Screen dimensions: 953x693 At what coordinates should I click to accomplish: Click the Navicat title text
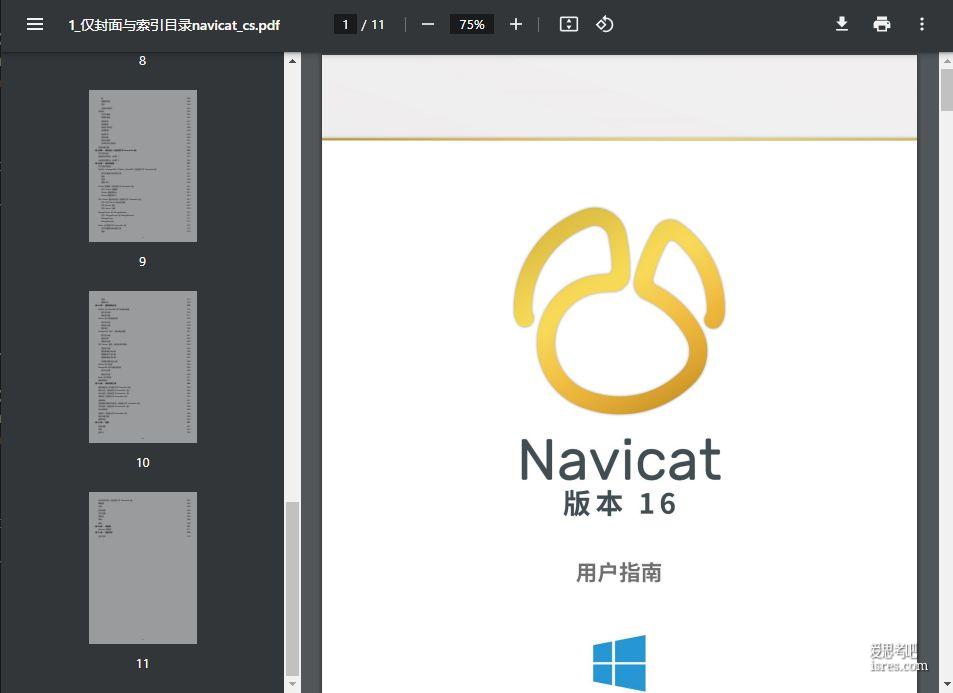point(621,460)
